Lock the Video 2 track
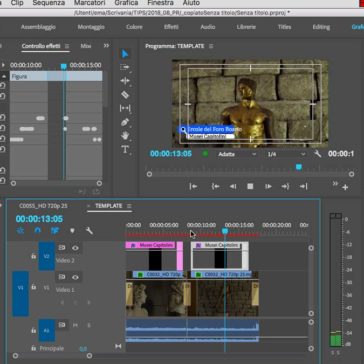The image size is (364, 364). pyautogui.click(x=33, y=256)
